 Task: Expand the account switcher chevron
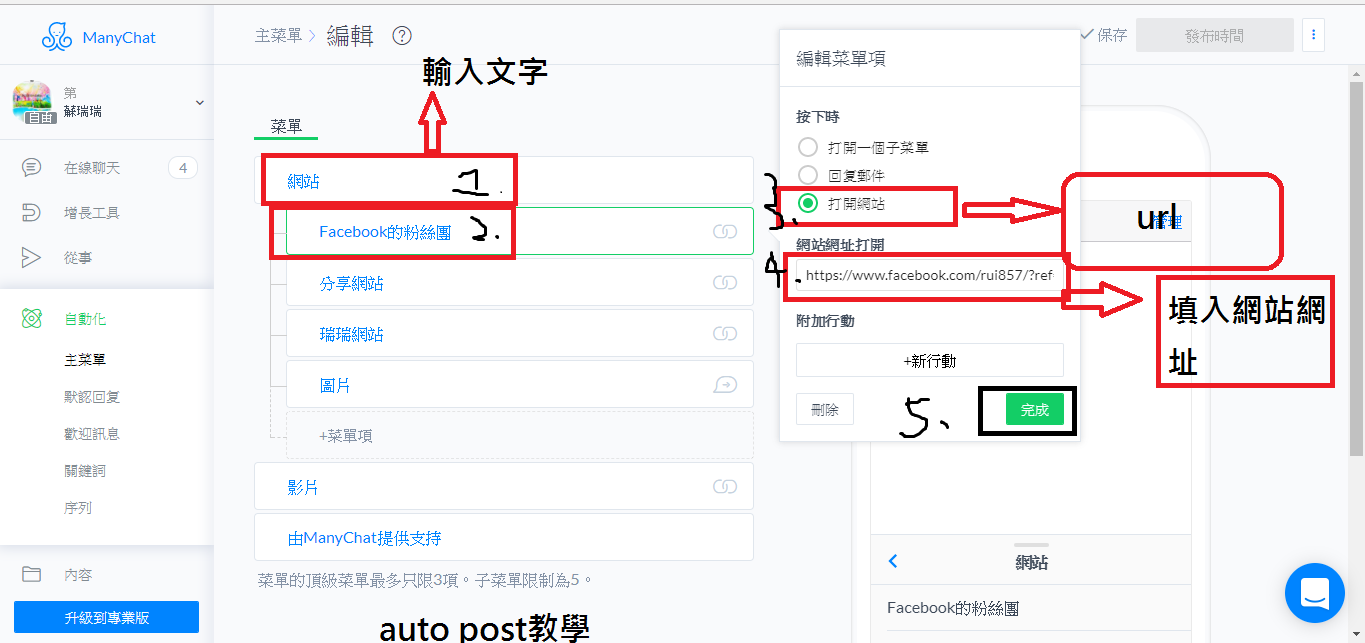(199, 102)
